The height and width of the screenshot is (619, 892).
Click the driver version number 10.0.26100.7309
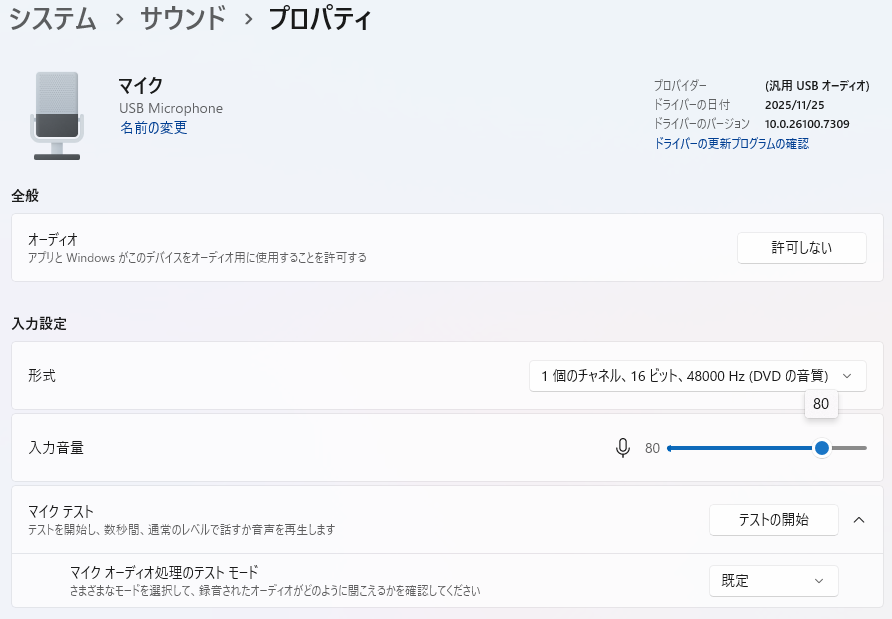click(807, 124)
